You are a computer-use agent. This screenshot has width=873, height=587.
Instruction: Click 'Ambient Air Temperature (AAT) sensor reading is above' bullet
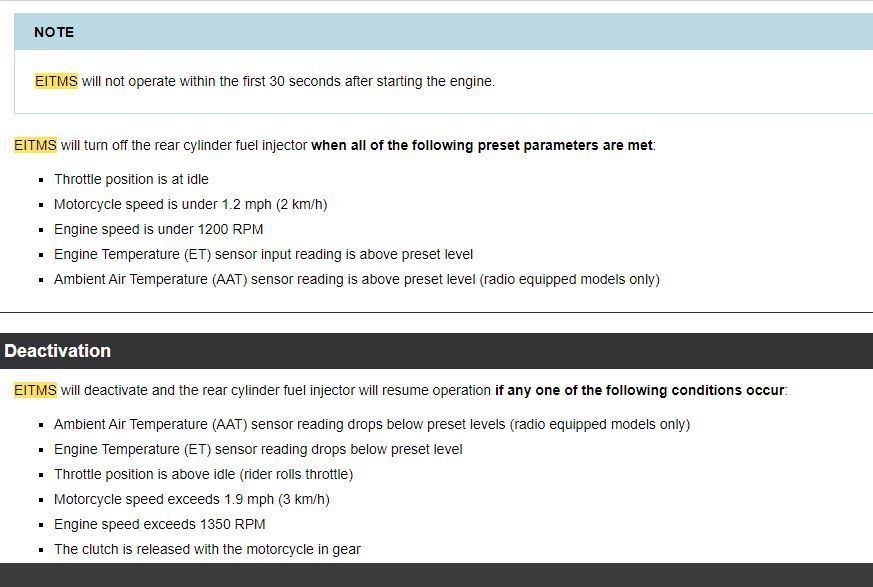click(x=356, y=279)
